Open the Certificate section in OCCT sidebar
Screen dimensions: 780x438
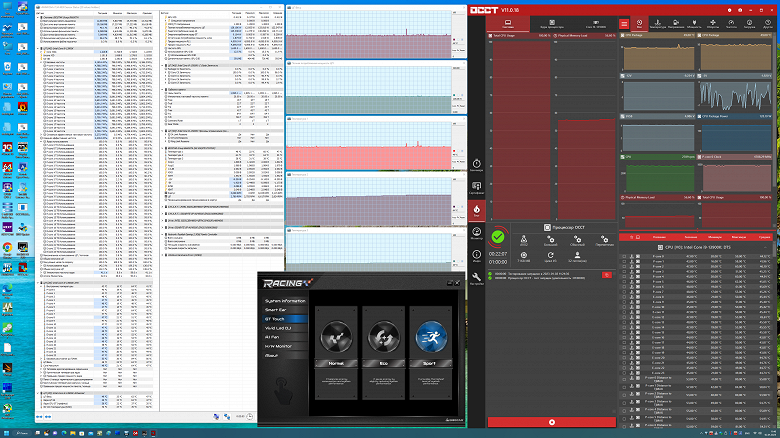click(476, 188)
